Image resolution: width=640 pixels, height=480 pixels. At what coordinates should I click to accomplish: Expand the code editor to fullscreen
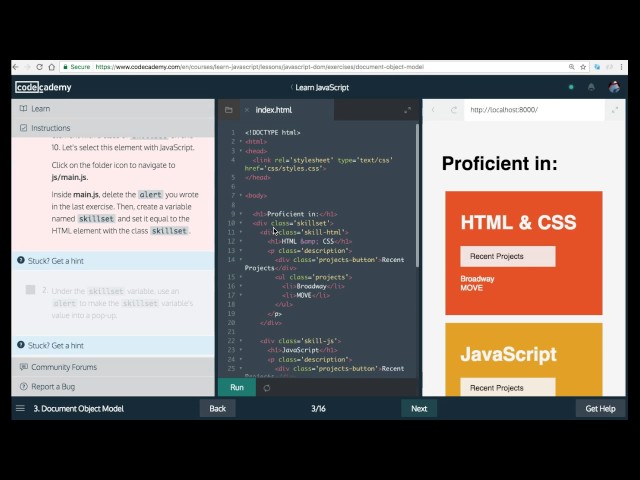pyautogui.click(x=407, y=110)
